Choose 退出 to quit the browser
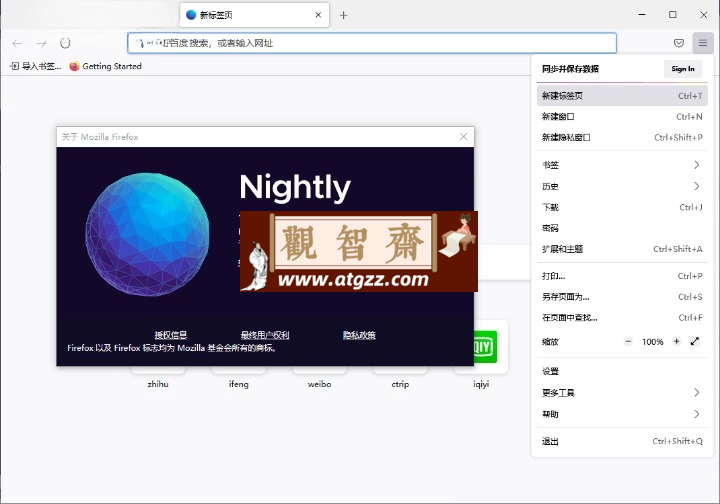Screen dimensions: 720x504 pos(622,442)
